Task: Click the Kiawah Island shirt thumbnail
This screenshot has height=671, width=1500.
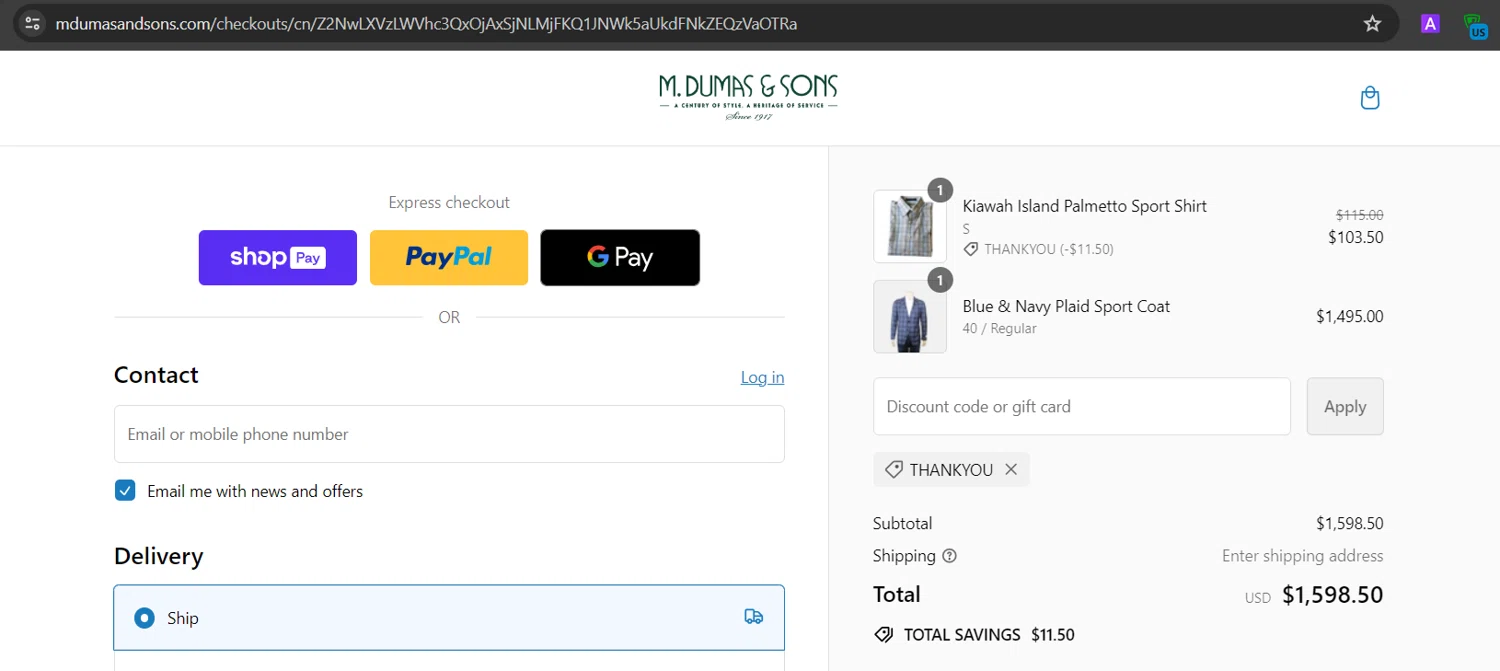Action: coord(910,227)
